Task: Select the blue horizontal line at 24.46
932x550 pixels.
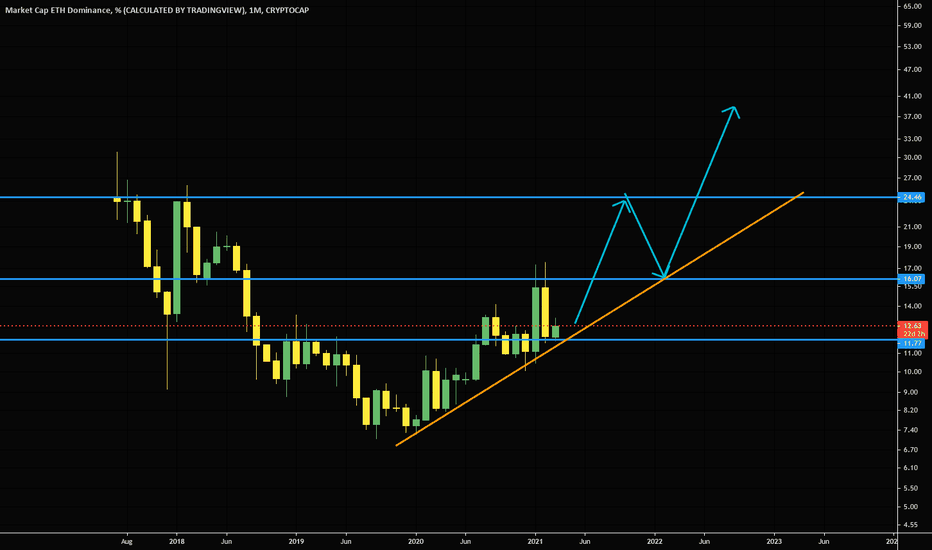Action: click(449, 197)
